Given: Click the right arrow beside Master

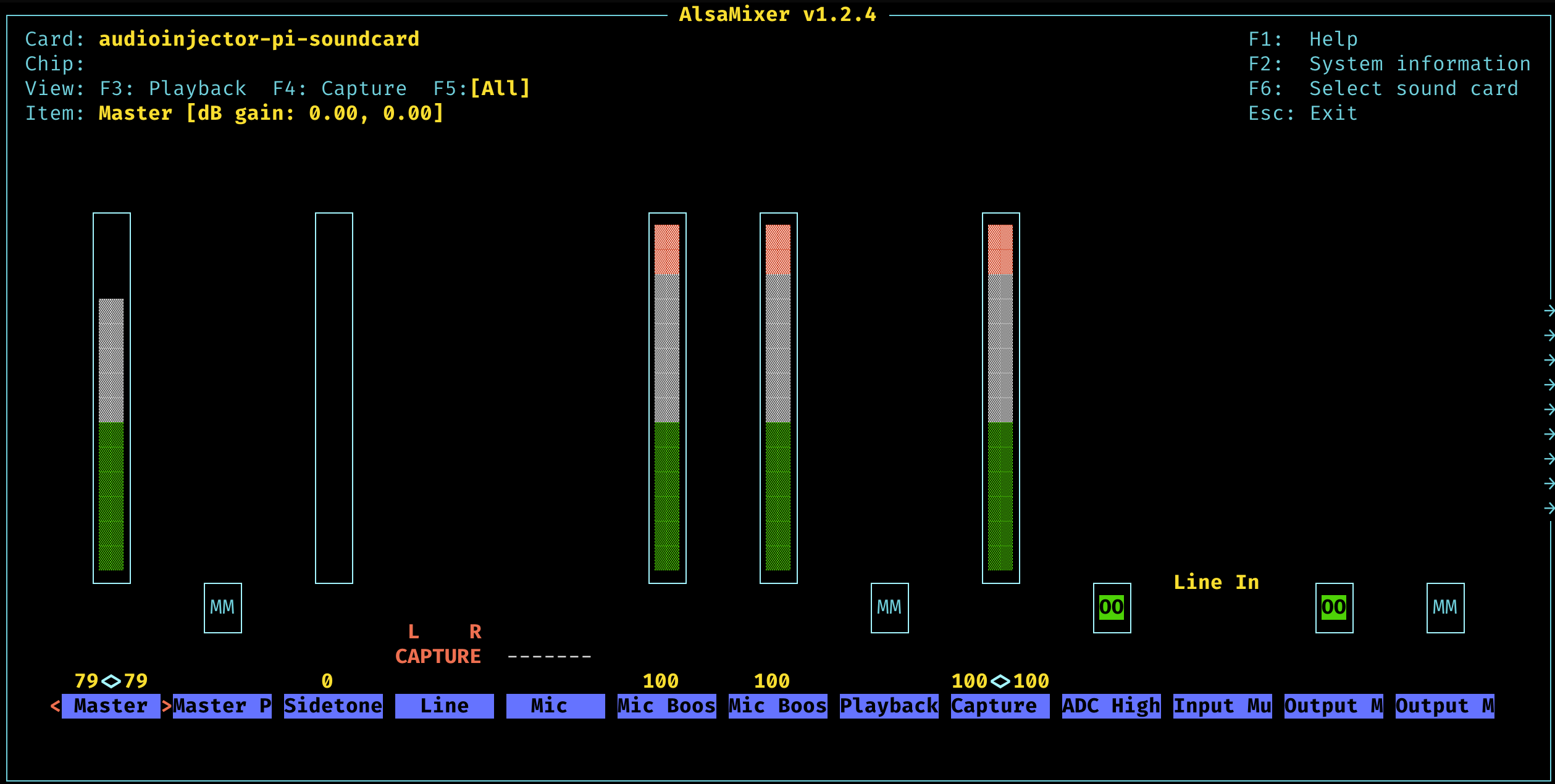Looking at the screenshot, I should [167, 706].
